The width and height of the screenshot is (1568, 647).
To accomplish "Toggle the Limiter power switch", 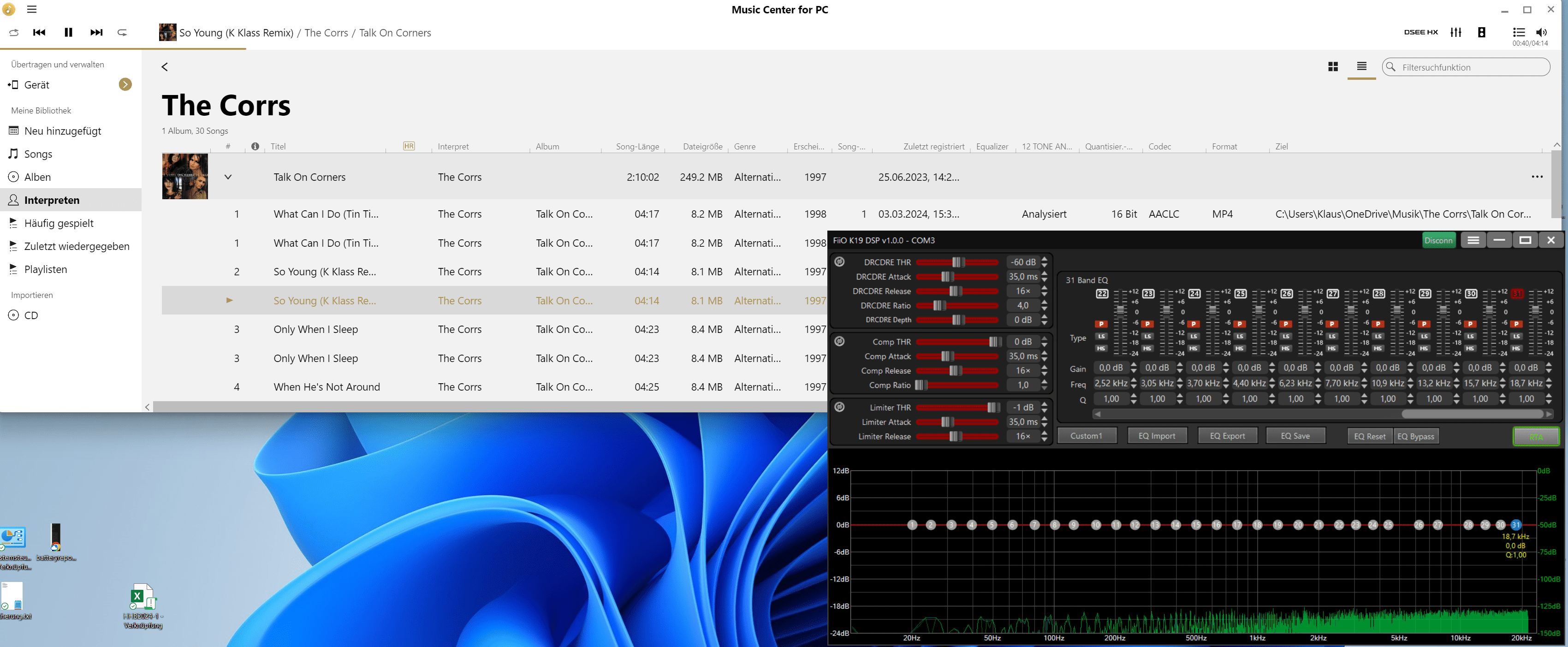I will tap(839, 407).
